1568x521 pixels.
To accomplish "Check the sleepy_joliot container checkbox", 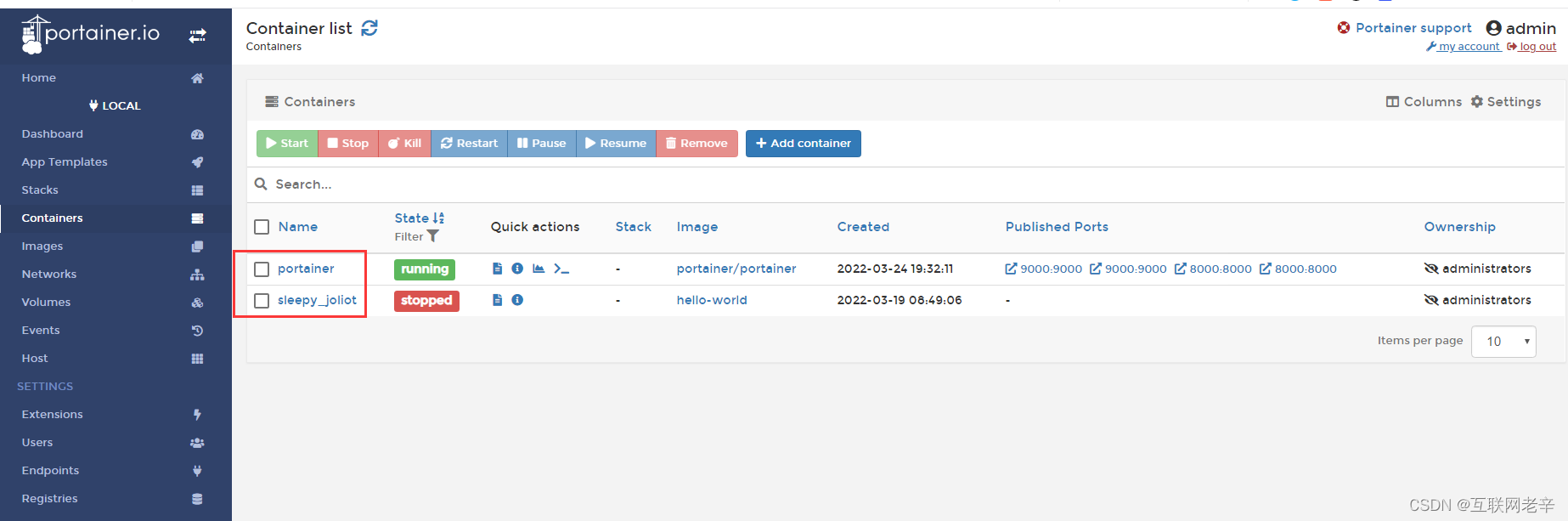I will click(x=262, y=301).
